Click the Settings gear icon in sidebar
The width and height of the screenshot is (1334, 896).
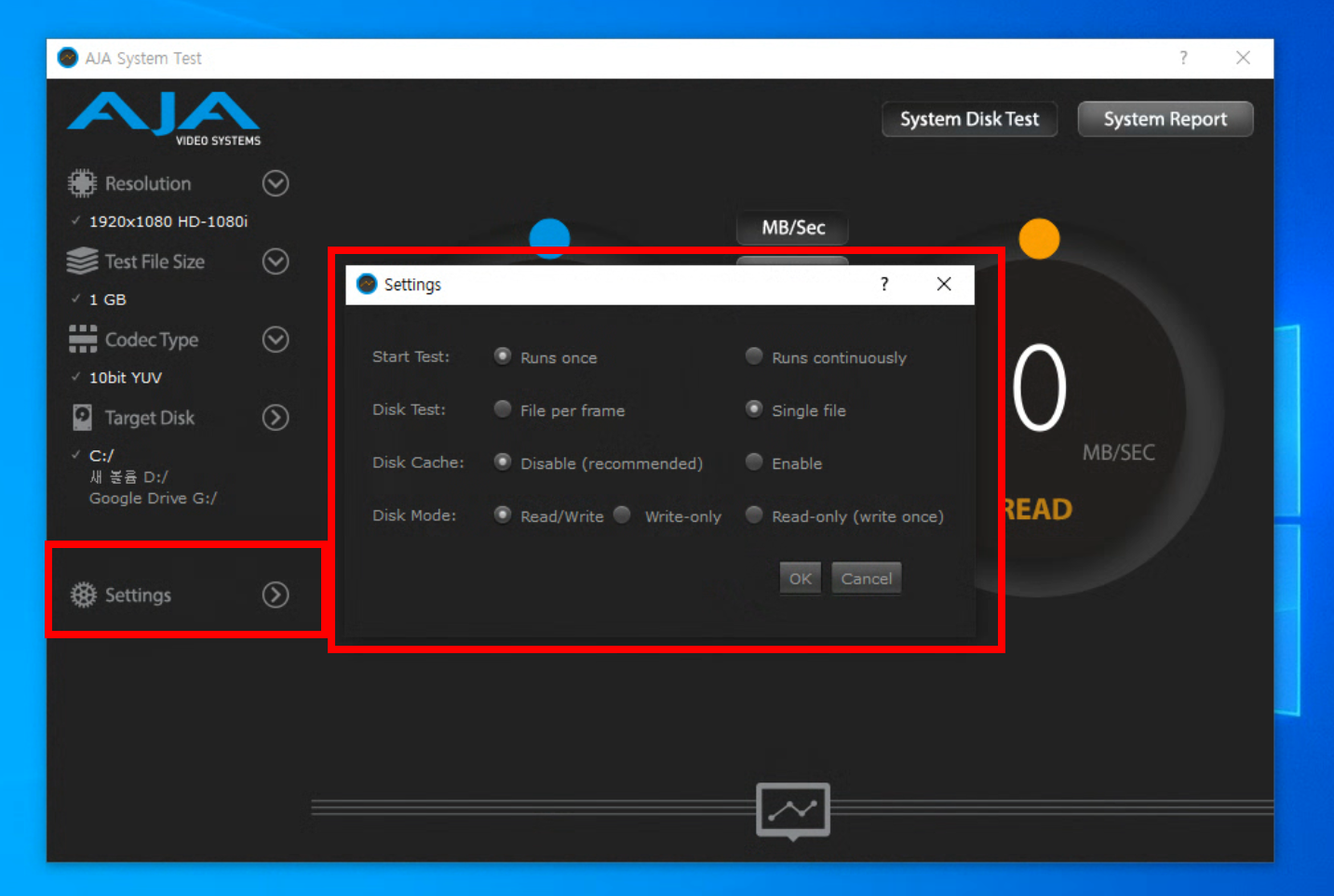pyautogui.click(x=83, y=595)
